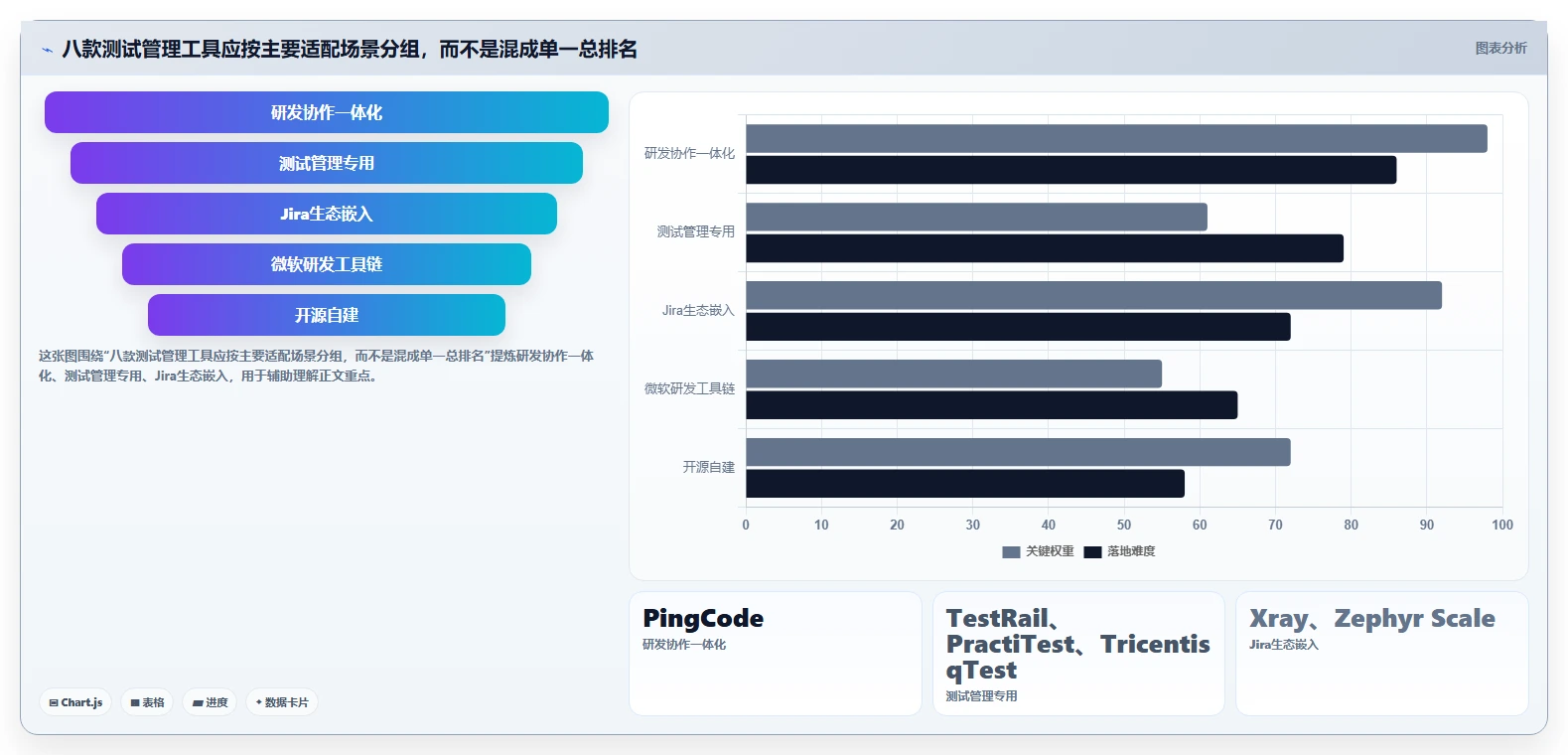
Task: Click 落地难度 bar for Jira生态嵌入
Action: pyautogui.click(x=1018, y=327)
